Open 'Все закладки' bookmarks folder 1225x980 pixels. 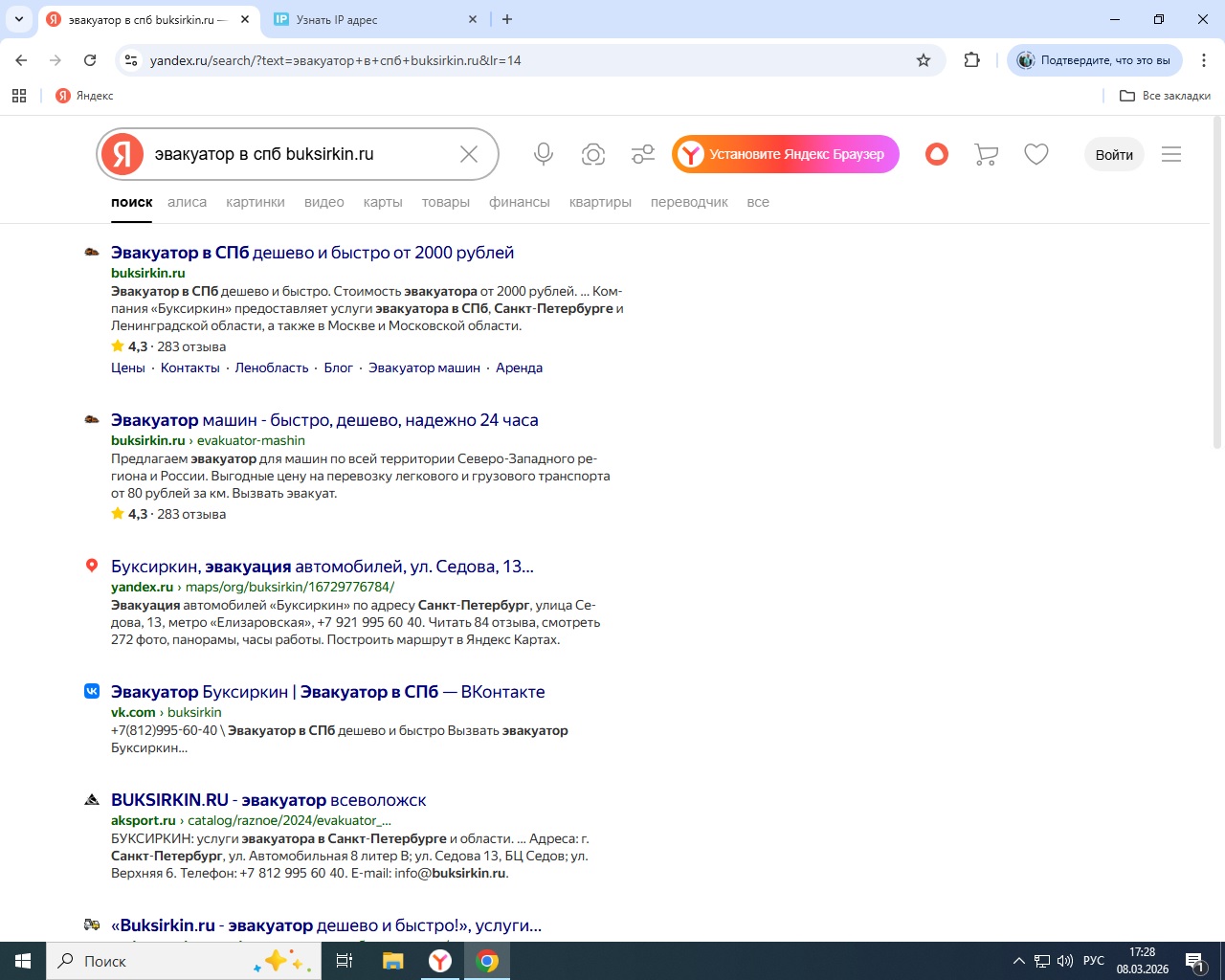click(x=1165, y=96)
